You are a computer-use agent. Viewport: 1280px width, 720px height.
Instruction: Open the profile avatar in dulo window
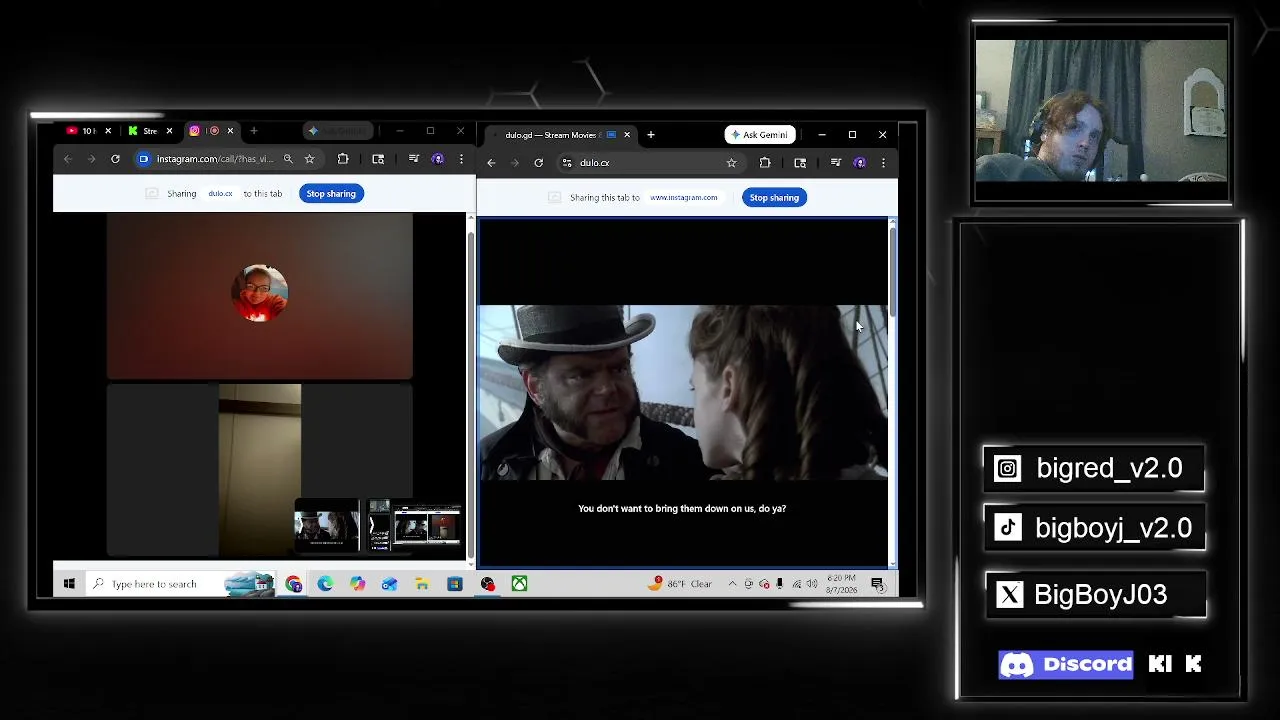(859, 163)
